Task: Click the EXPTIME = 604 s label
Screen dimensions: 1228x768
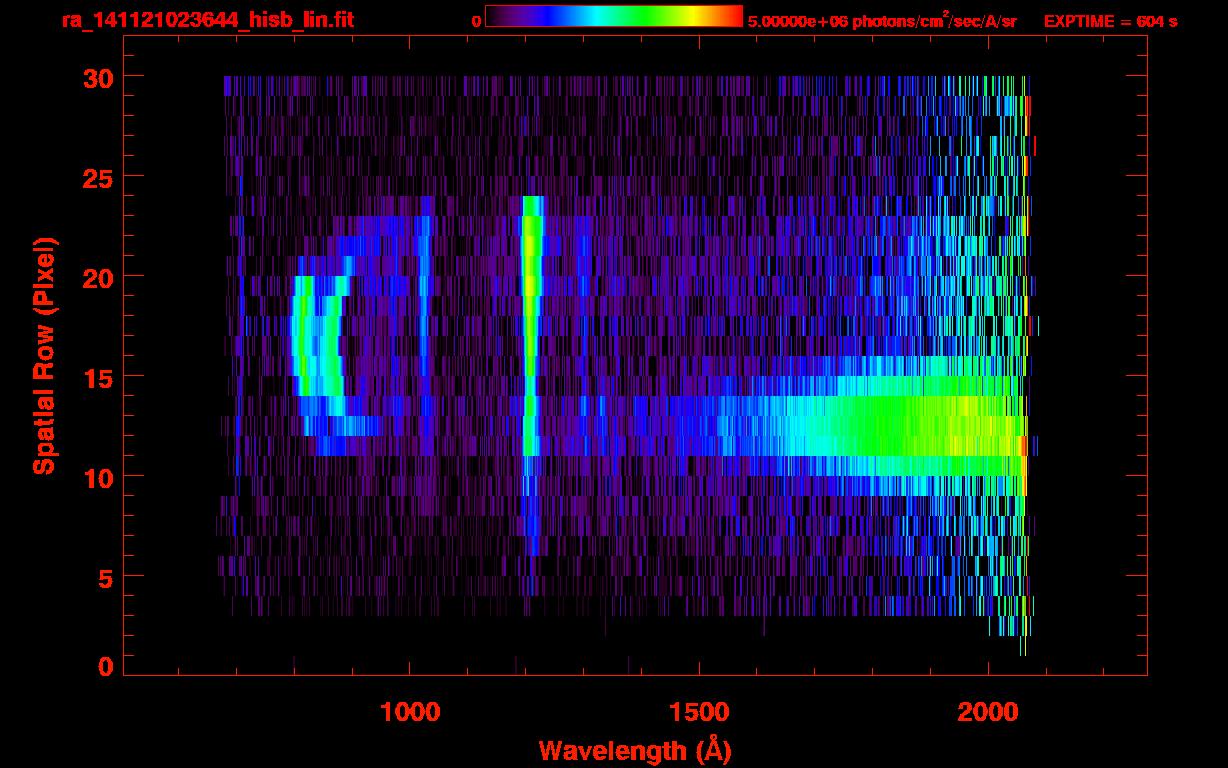Action: pyautogui.click(x=1110, y=21)
